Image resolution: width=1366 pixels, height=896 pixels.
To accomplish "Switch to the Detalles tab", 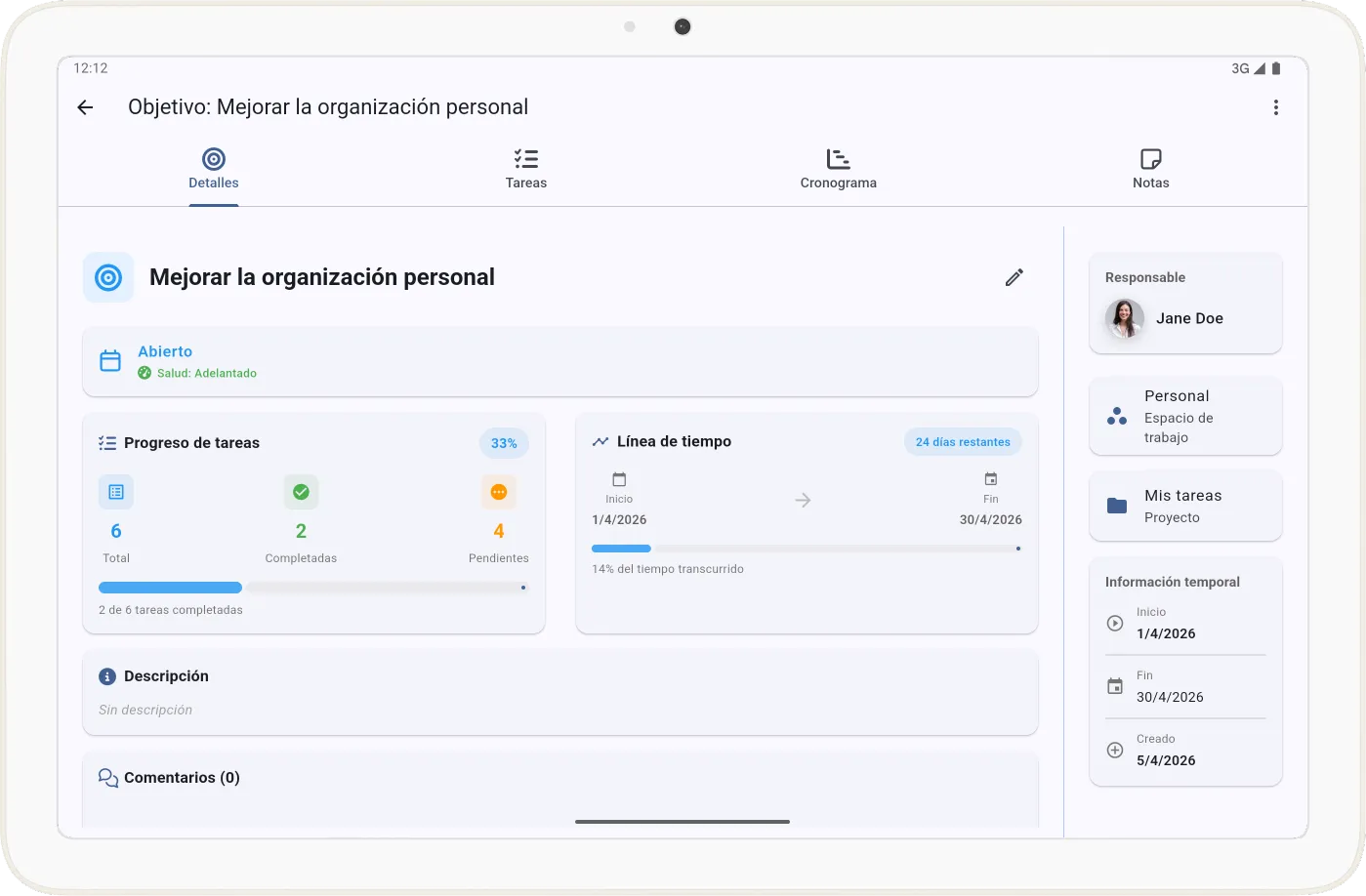I will (214, 169).
